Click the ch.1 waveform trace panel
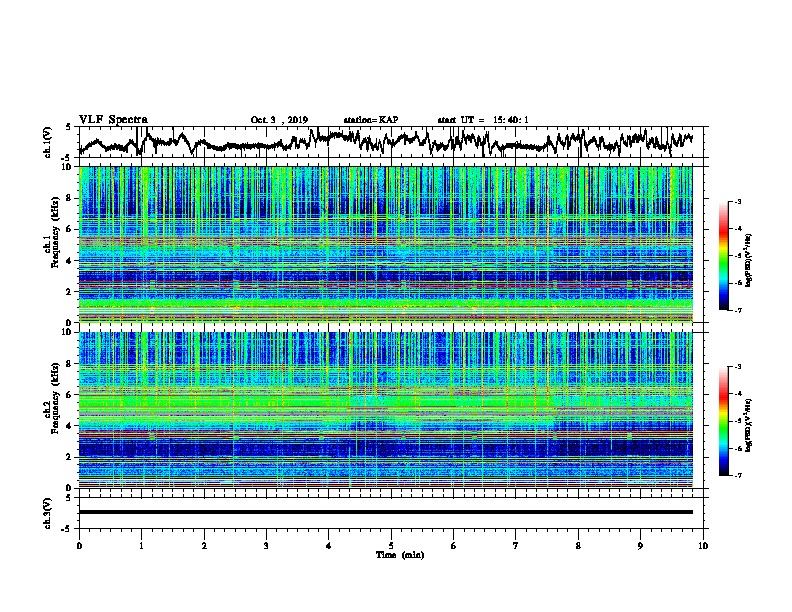This screenshot has width=792, height=612. click(x=390, y=142)
